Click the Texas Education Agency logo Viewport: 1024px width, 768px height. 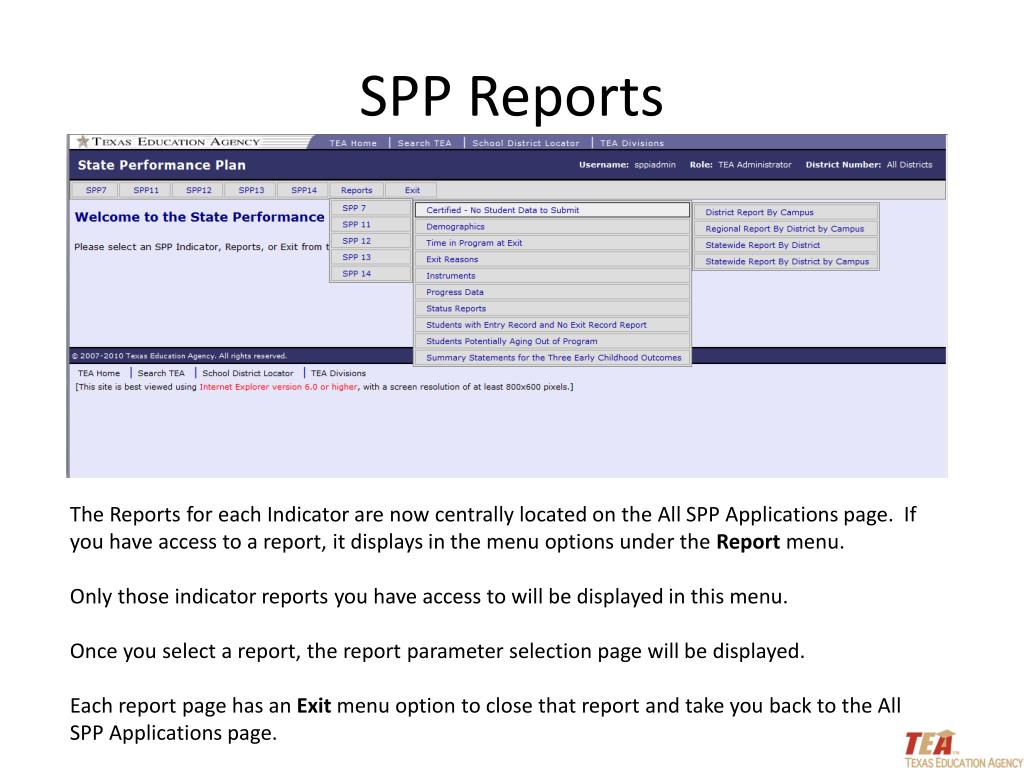168,142
